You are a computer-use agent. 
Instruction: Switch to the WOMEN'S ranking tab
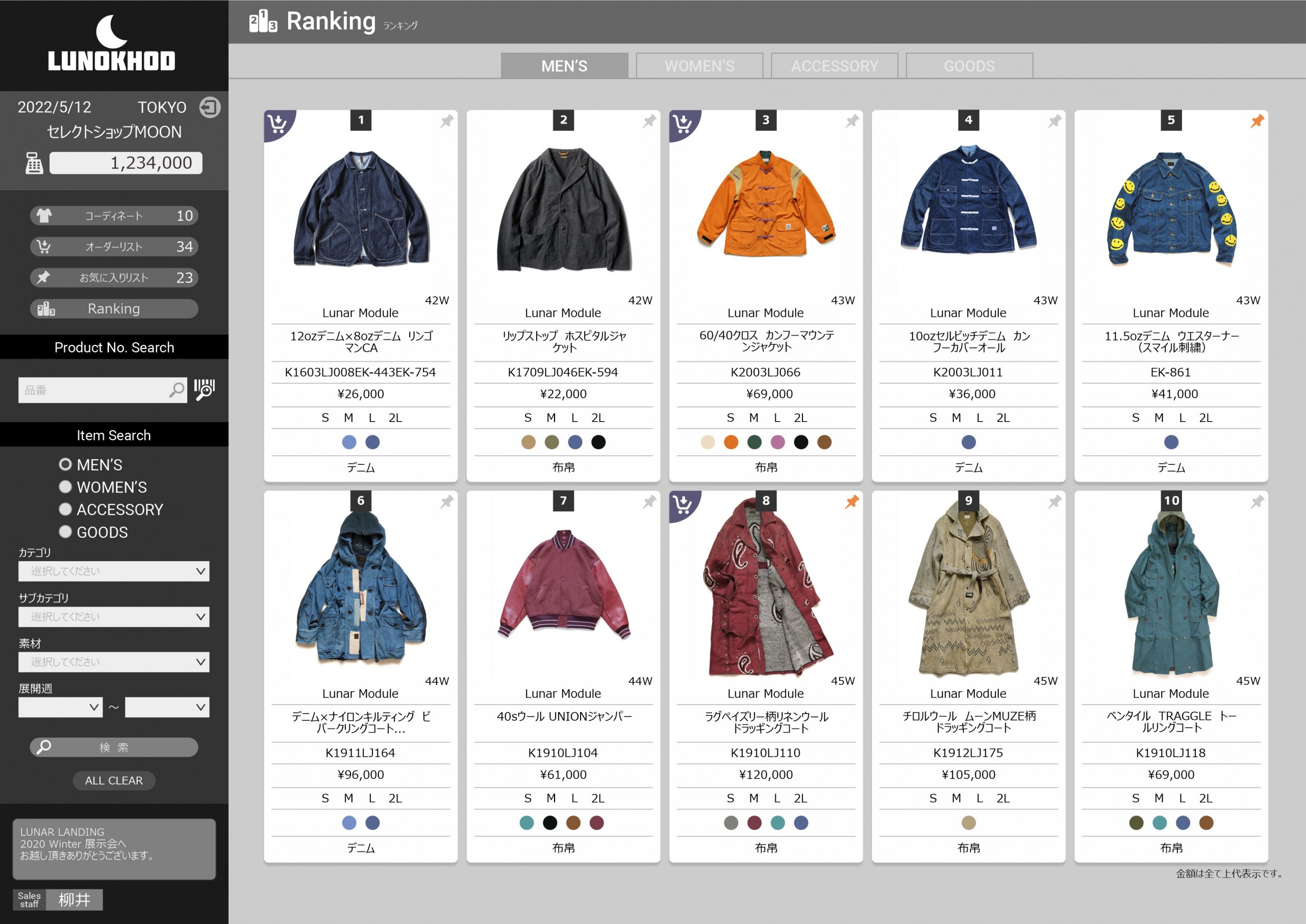(x=699, y=66)
